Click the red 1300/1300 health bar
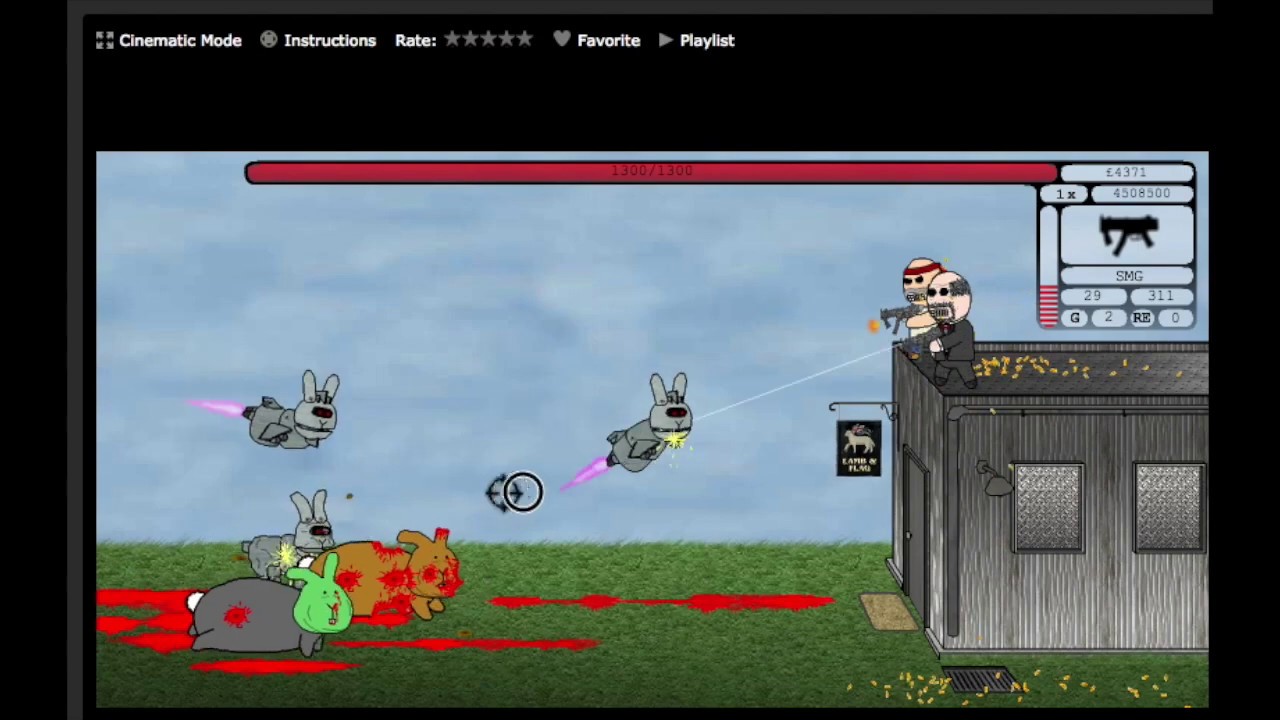The height and width of the screenshot is (720, 1280). point(651,172)
